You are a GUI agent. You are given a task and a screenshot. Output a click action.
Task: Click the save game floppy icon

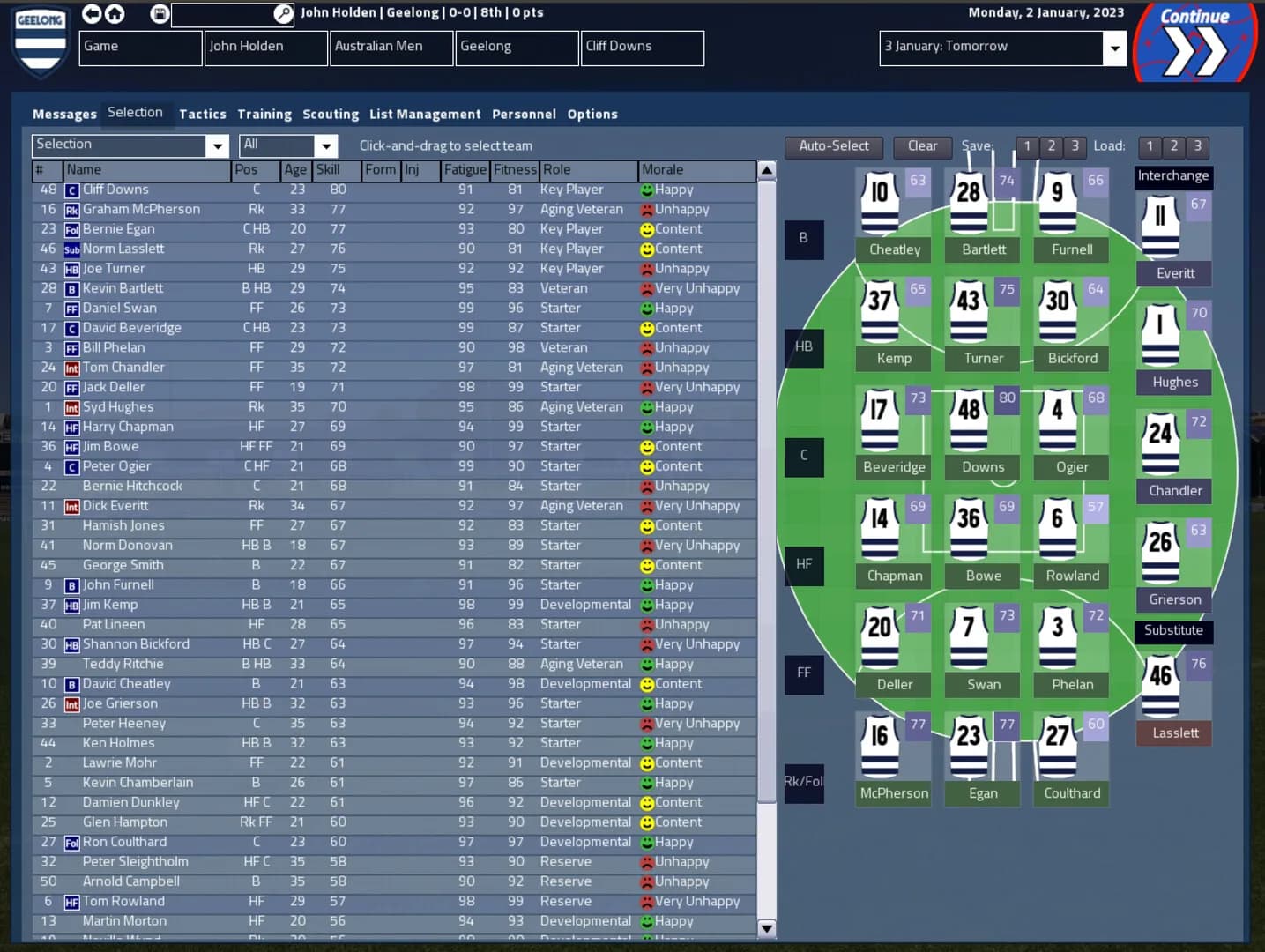pos(159,13)
